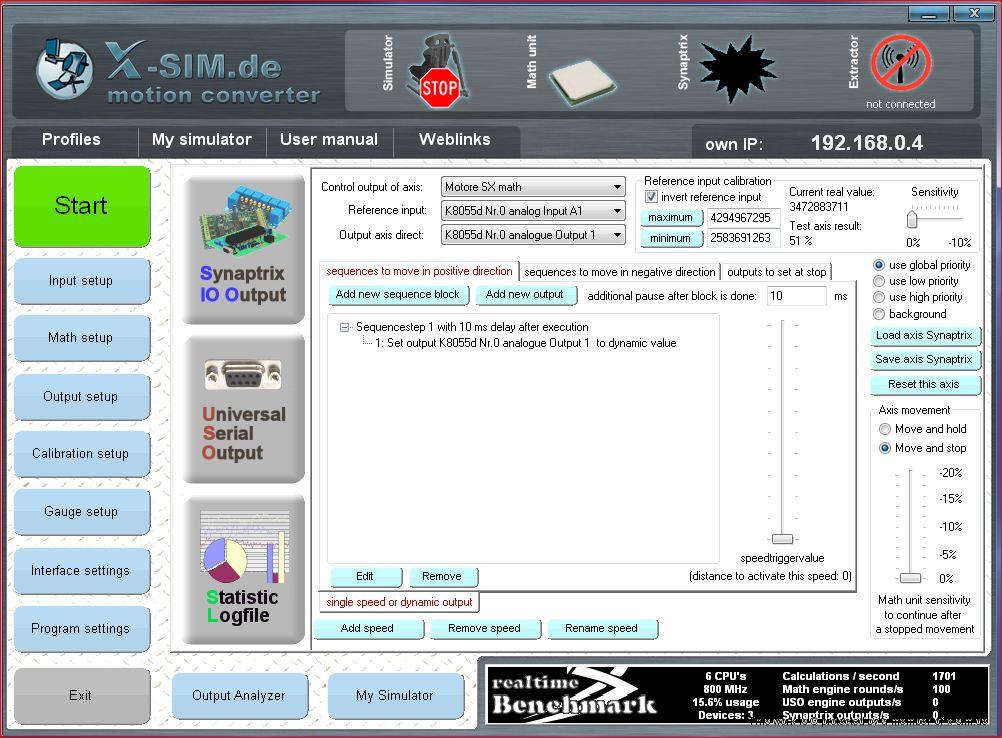Image resolution: width=1002 pixels, height=738 pixels.
Task: Select use global priority option
Action: (x=879, y=265)
